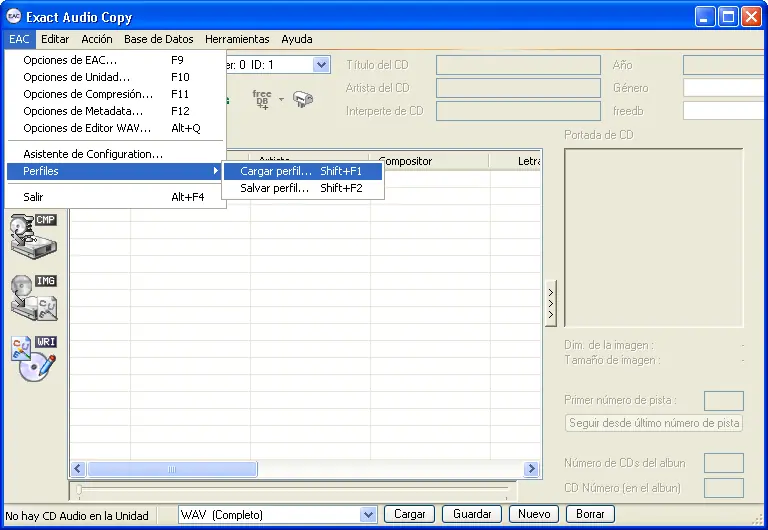Click Seguir desde último número de pista
Screen dimensions: 768x530
[654, 423]
